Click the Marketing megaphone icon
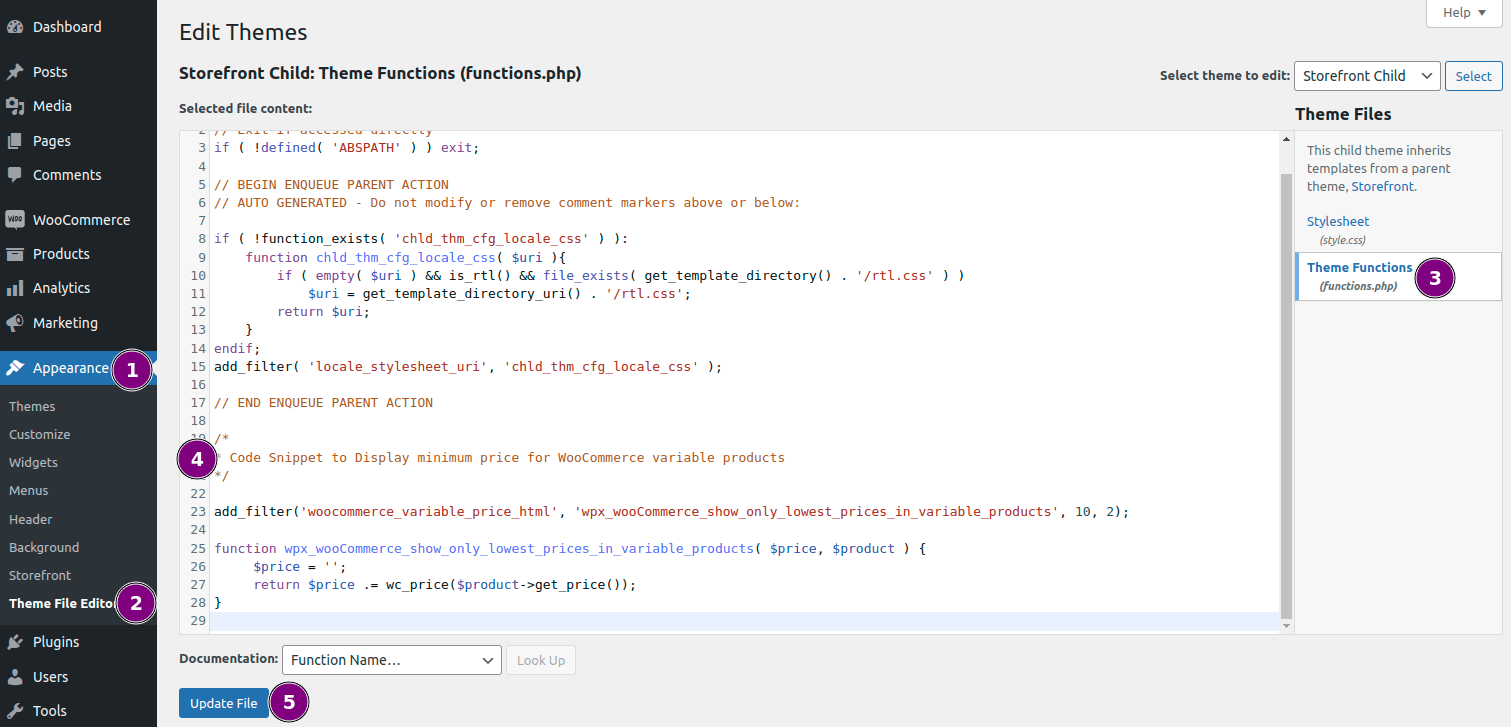Screen dimensions: 1511x727 pos(17,322)
